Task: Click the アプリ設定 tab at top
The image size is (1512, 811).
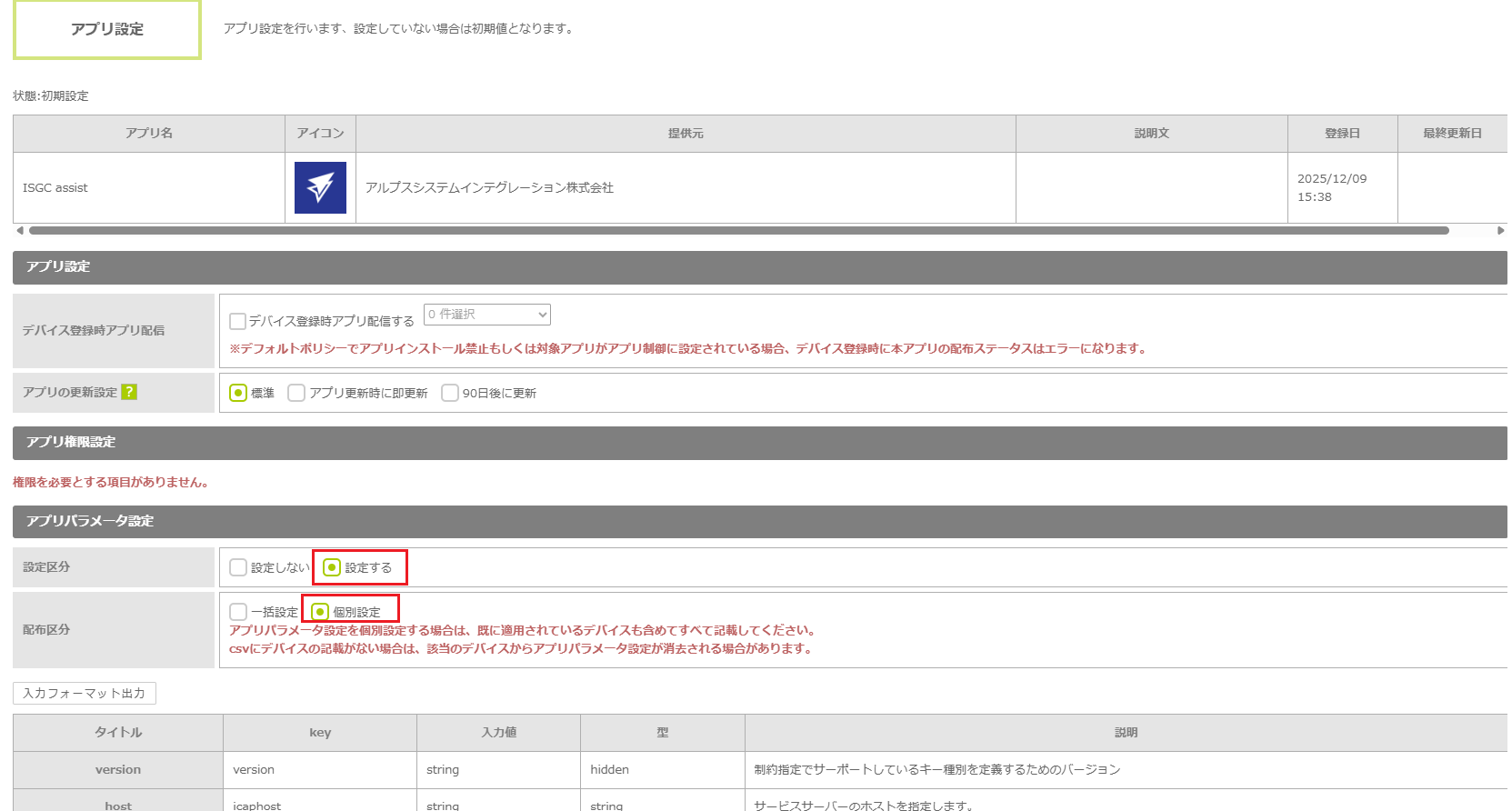Action: pos(107,29)
